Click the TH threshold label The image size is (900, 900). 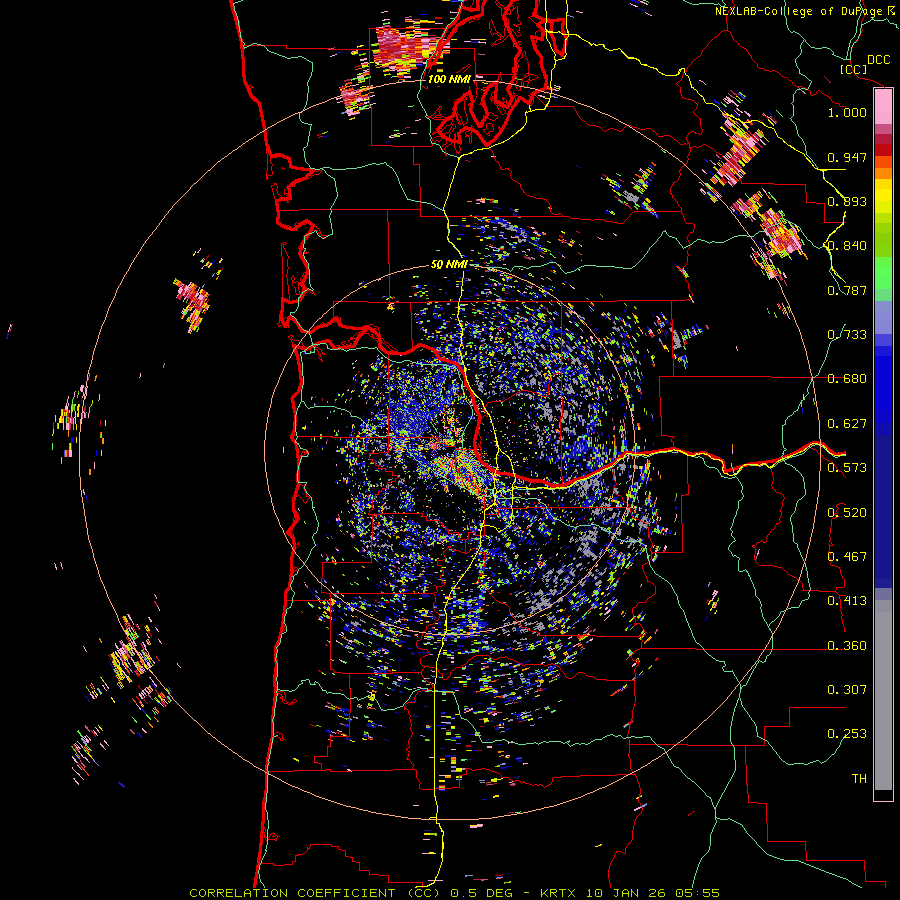click(x=859, y=779)
